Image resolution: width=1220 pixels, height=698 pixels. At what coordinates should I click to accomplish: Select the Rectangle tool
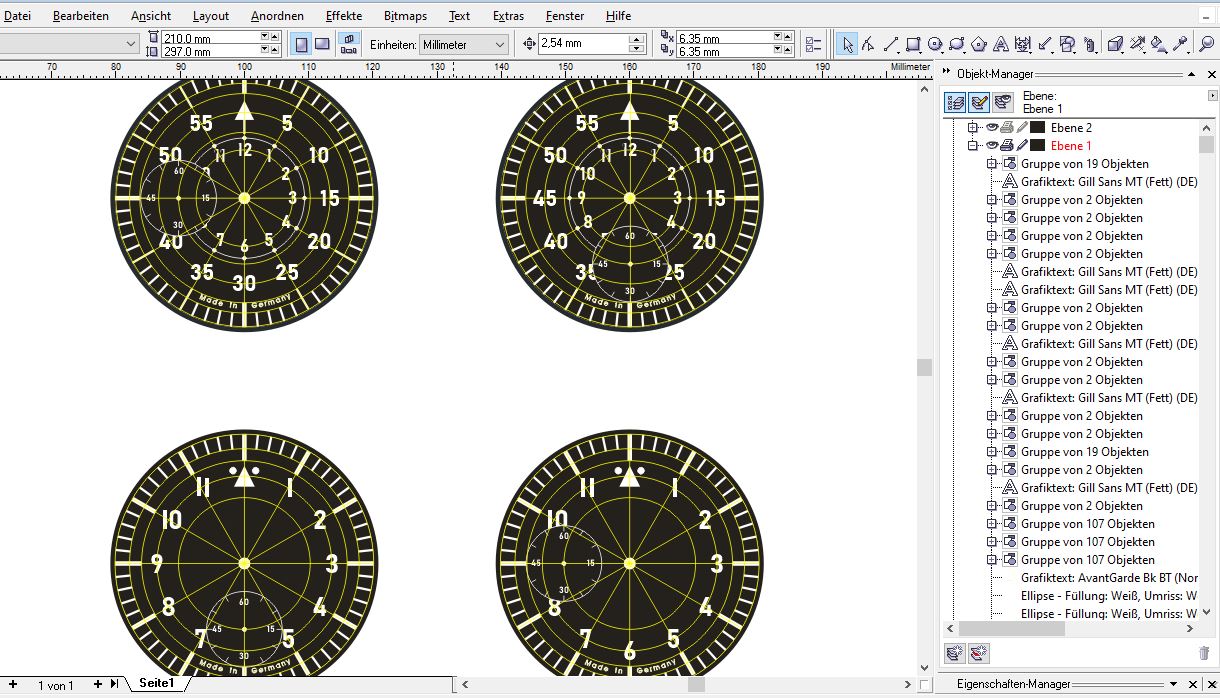click(913, 44)
